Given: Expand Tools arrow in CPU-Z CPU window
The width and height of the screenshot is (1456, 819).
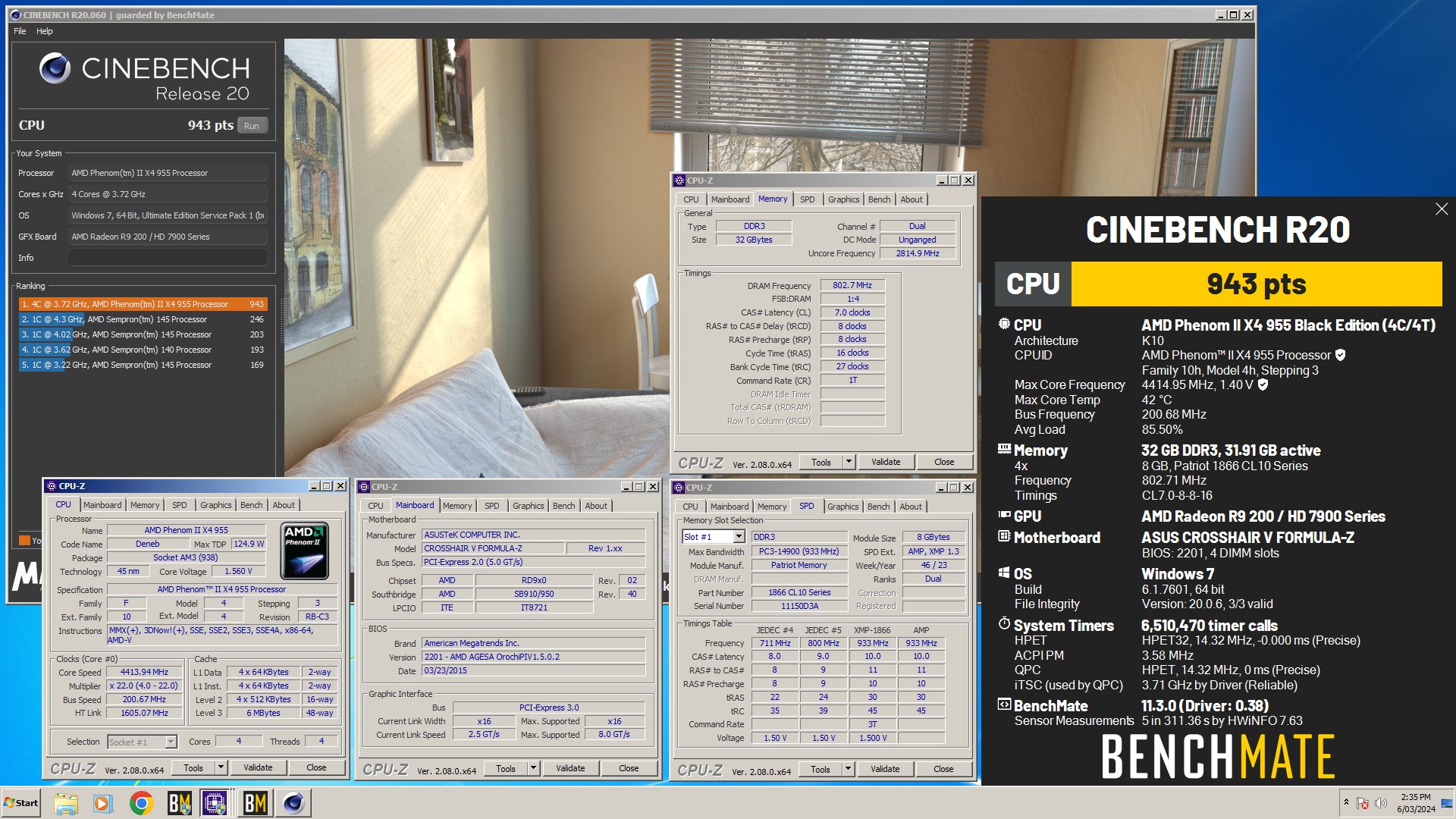Looking at the screenshot, I should click(221, 767).
